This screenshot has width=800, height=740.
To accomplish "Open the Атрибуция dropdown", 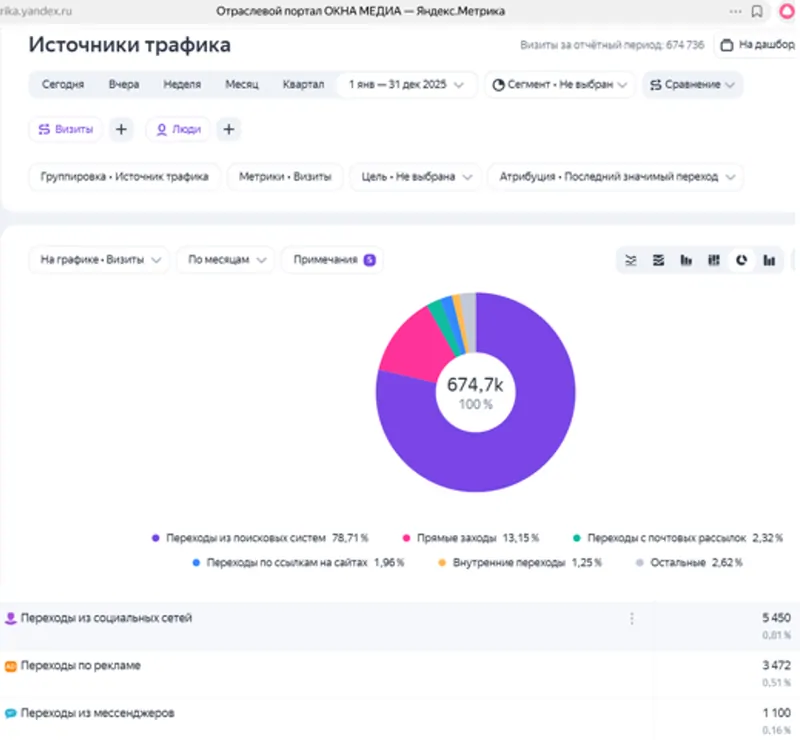I will point(613,176).
